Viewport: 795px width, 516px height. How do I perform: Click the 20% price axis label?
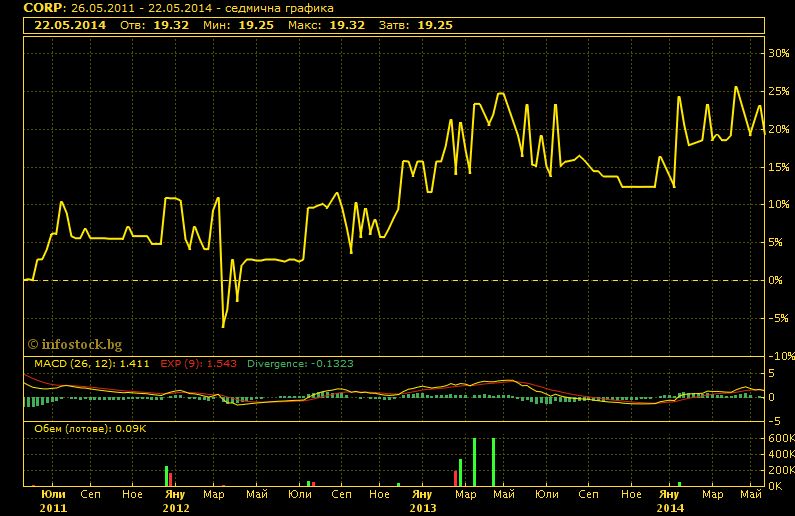click(779, 129)
